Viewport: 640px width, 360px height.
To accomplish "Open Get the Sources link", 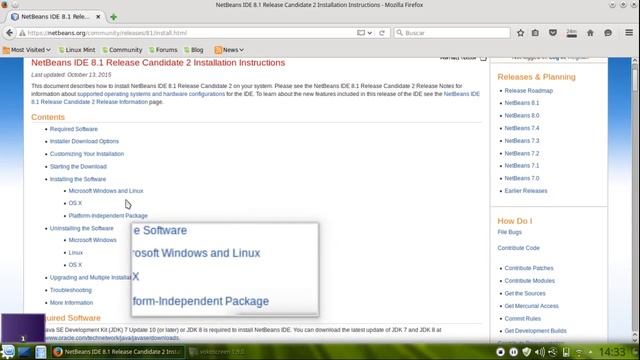I will tap(524, 293).
